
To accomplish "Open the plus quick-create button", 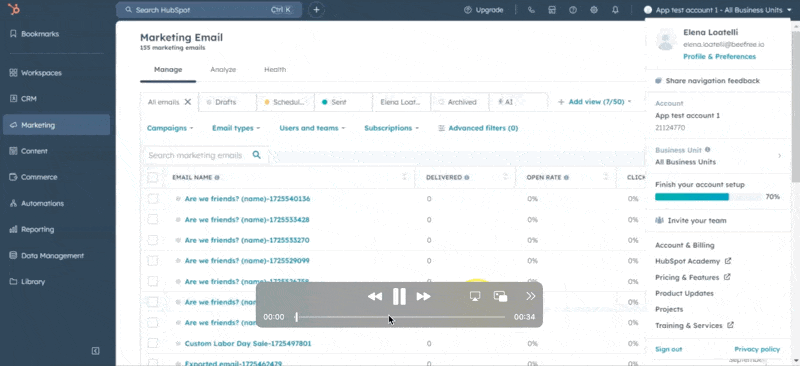I will 316,10.
